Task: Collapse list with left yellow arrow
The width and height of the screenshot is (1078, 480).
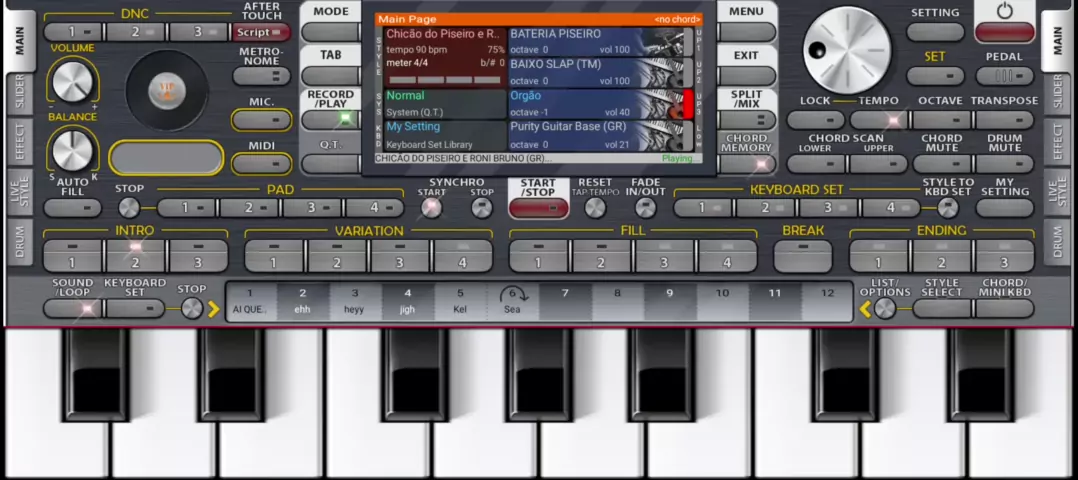Action: pyautogui.click(x=866, y=309)
